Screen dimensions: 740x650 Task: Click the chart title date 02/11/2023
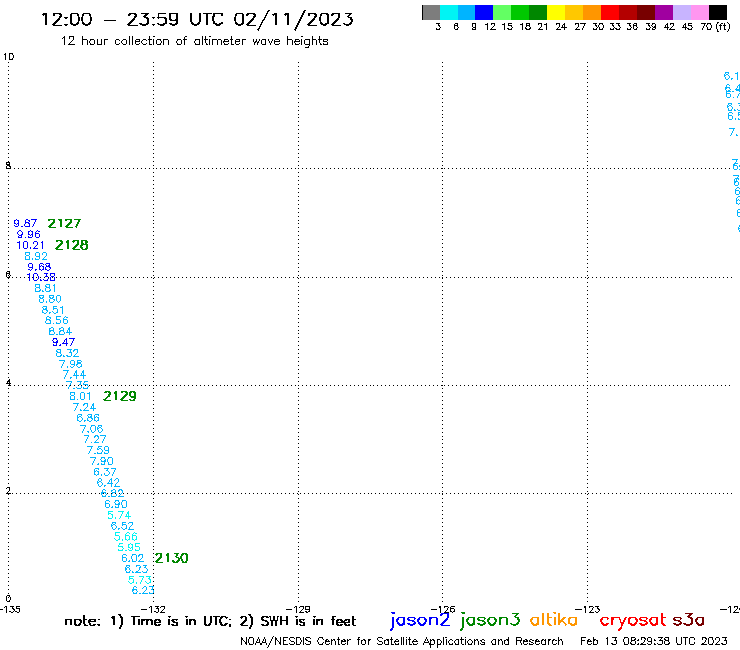293,20
